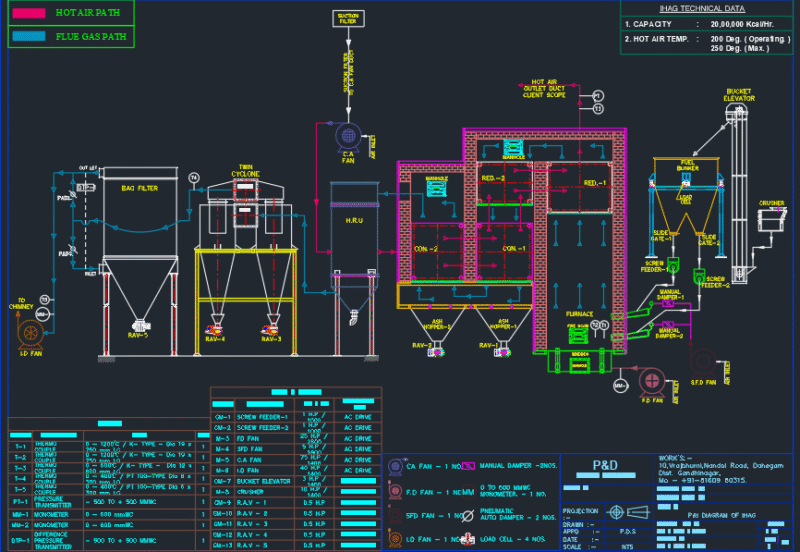Click the P1 instrument bubble on the hot air outlet
The height and width of the screenshot is (552, 800).
pos(598,95)
